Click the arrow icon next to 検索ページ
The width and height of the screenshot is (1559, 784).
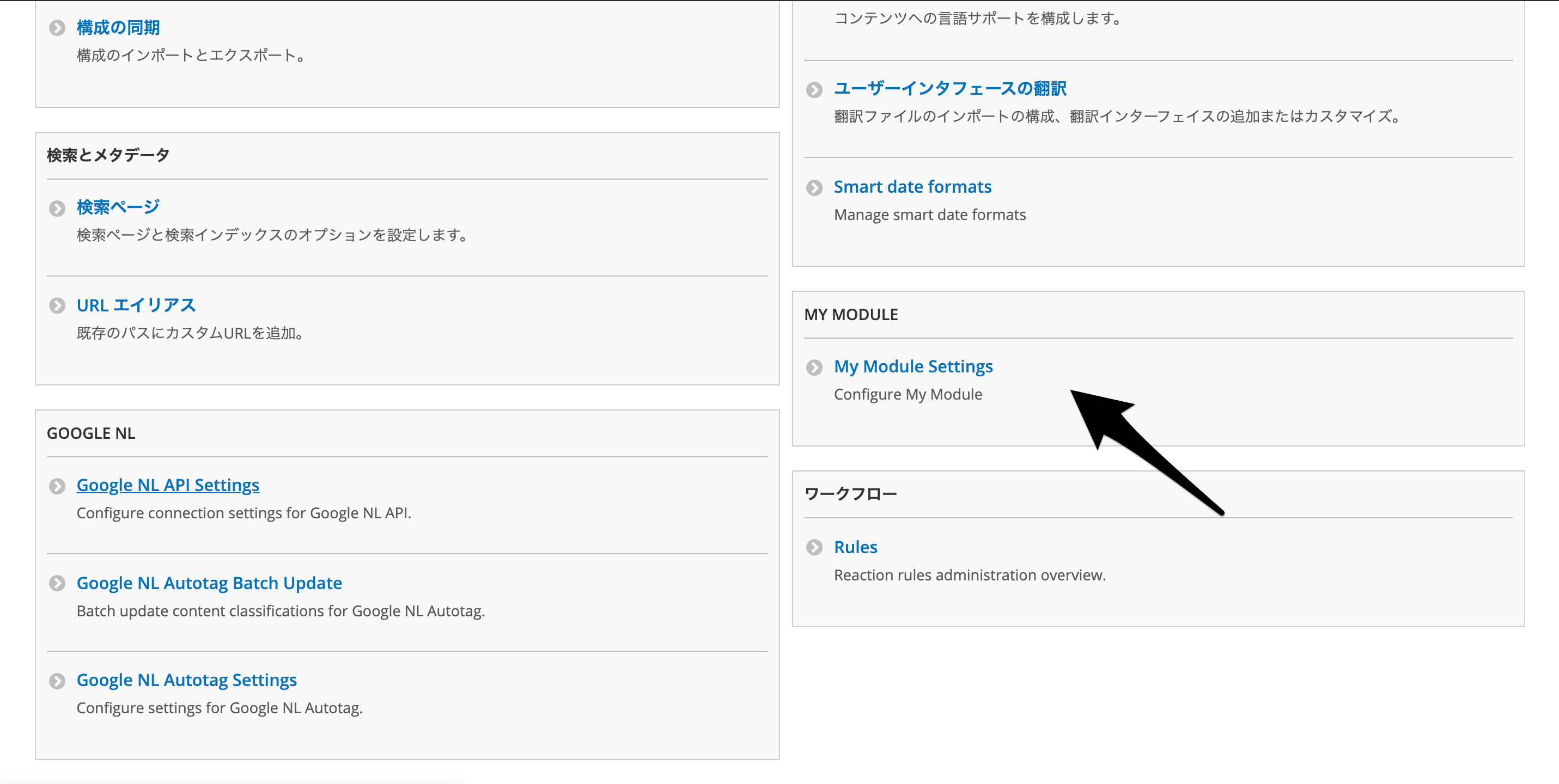point(58,208)
